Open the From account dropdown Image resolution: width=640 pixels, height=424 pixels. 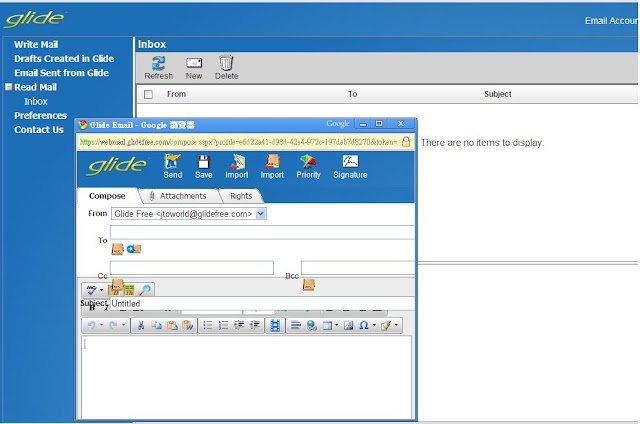260,213
